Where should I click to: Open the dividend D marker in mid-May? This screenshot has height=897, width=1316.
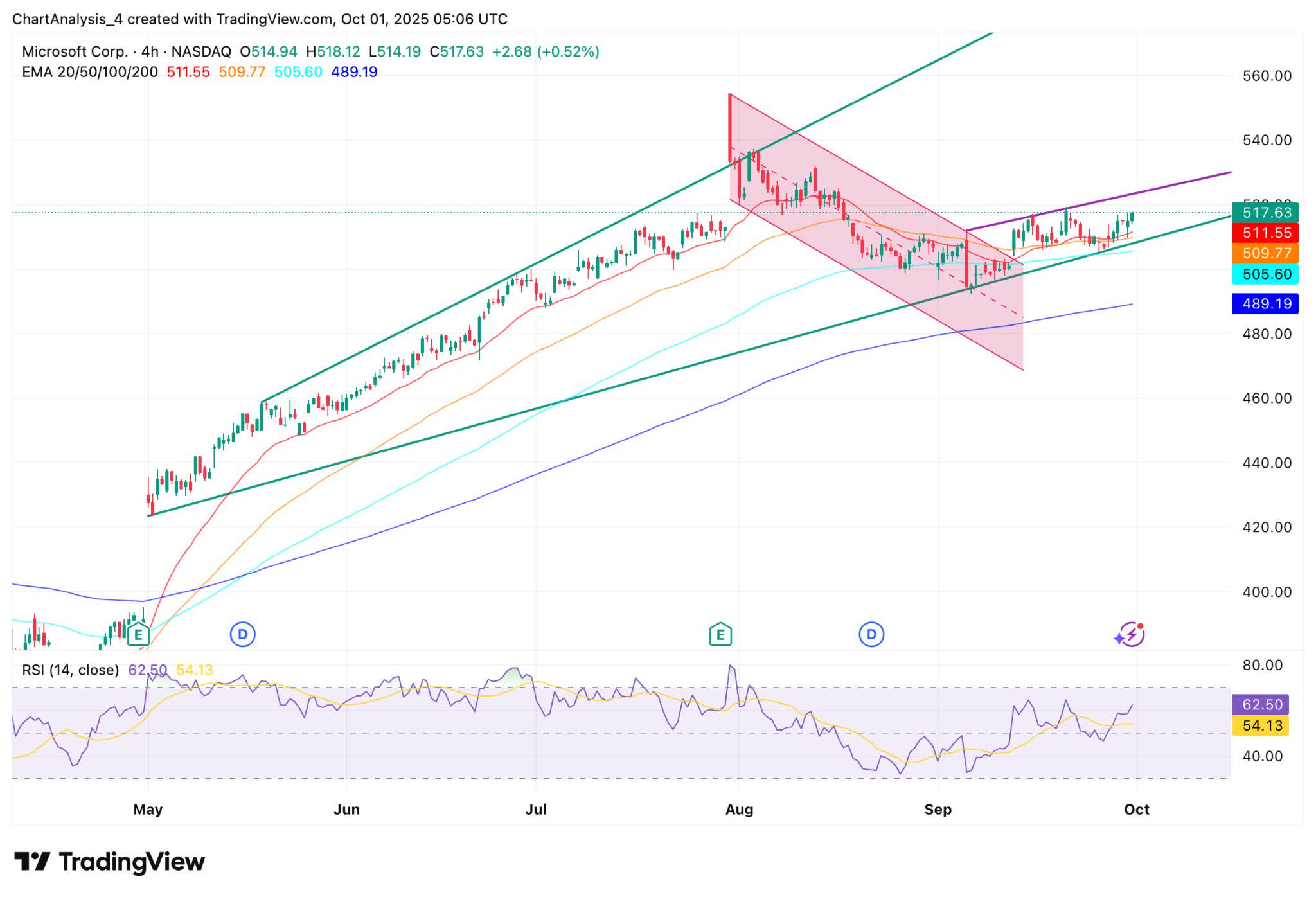coord(242,634)
